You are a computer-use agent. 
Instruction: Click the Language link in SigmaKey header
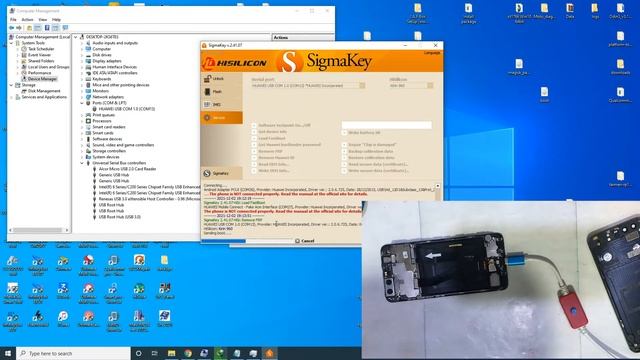tap(432, 53)
